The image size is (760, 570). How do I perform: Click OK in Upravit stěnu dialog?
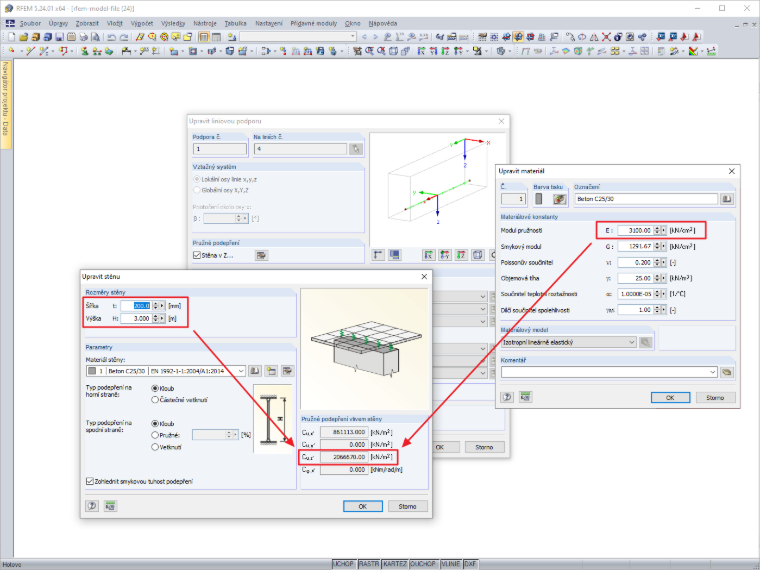363,506
